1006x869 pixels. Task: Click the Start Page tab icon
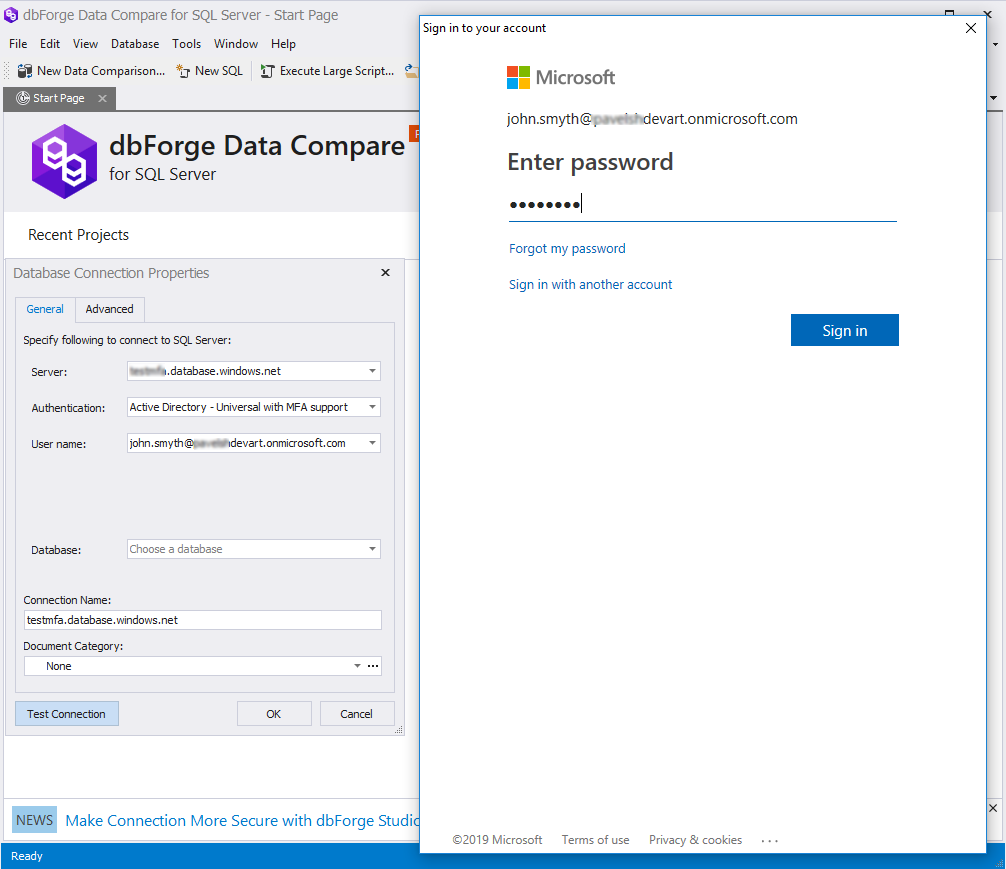click(x=21, y=98)
